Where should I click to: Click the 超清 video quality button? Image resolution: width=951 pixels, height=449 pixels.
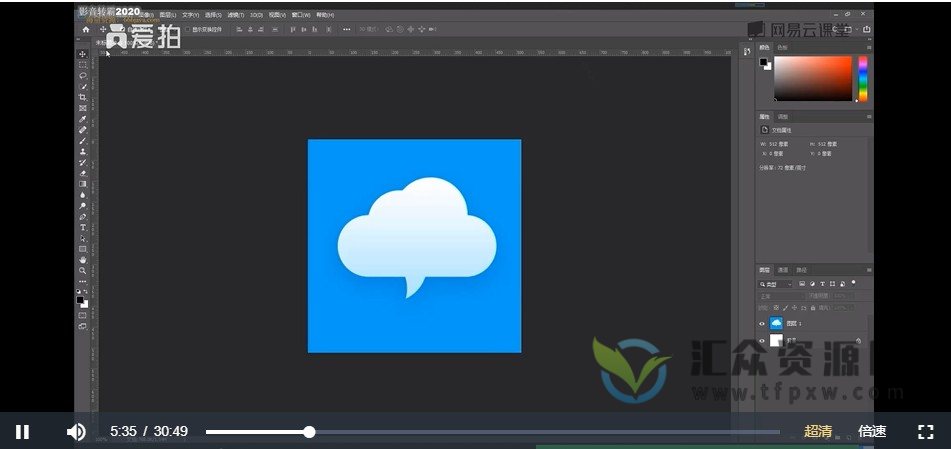[818, 432]
